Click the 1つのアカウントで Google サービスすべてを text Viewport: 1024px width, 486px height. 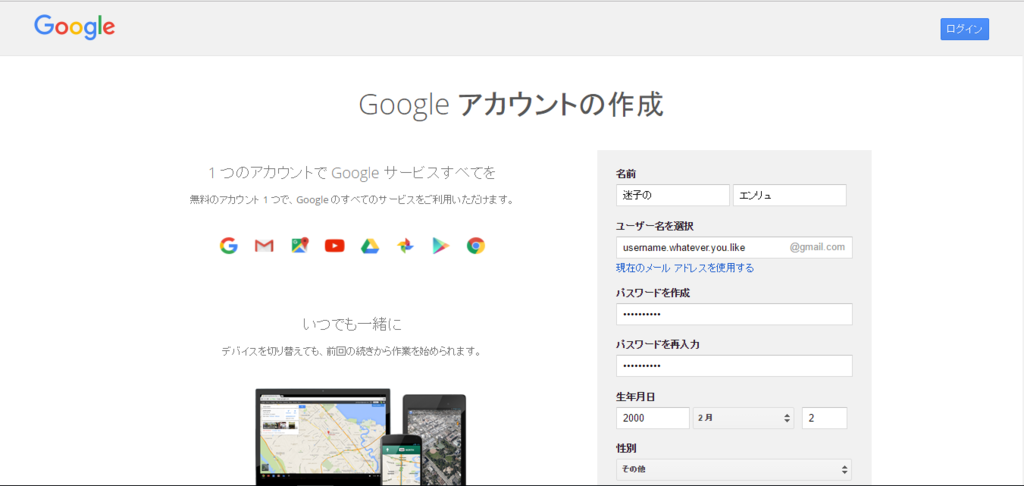[352, 173]
